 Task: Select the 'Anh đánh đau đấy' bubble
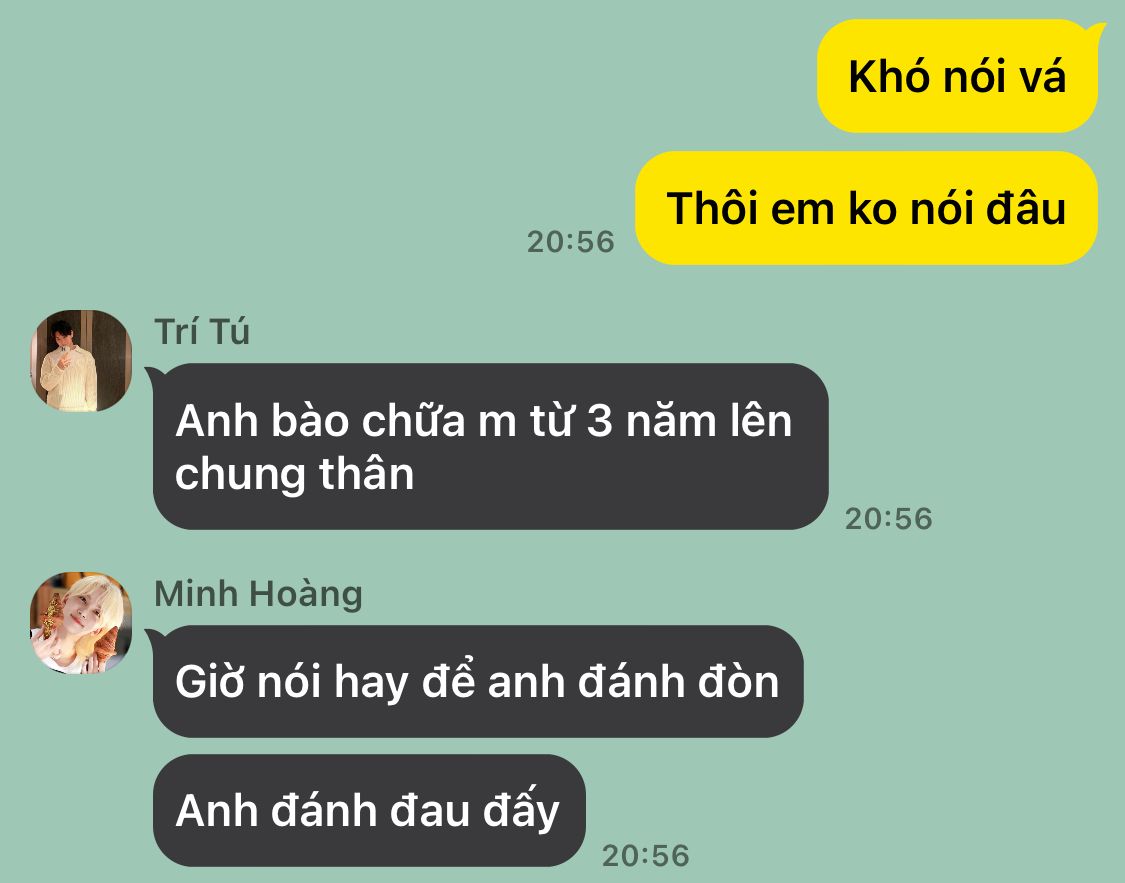(x=369, y=811)
